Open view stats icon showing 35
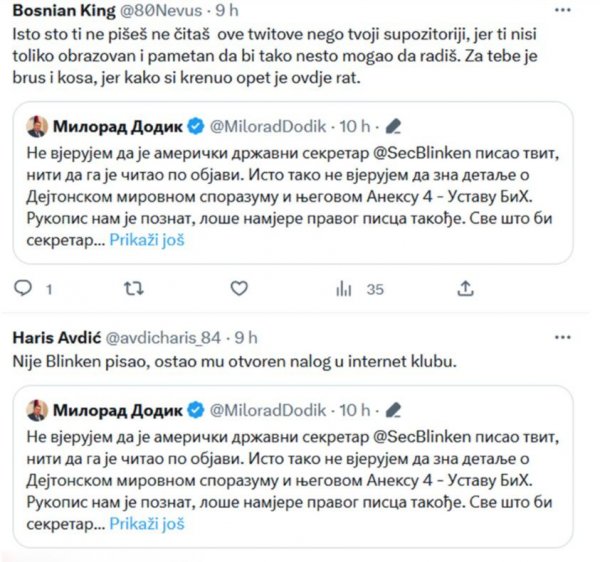 [345, 289]
